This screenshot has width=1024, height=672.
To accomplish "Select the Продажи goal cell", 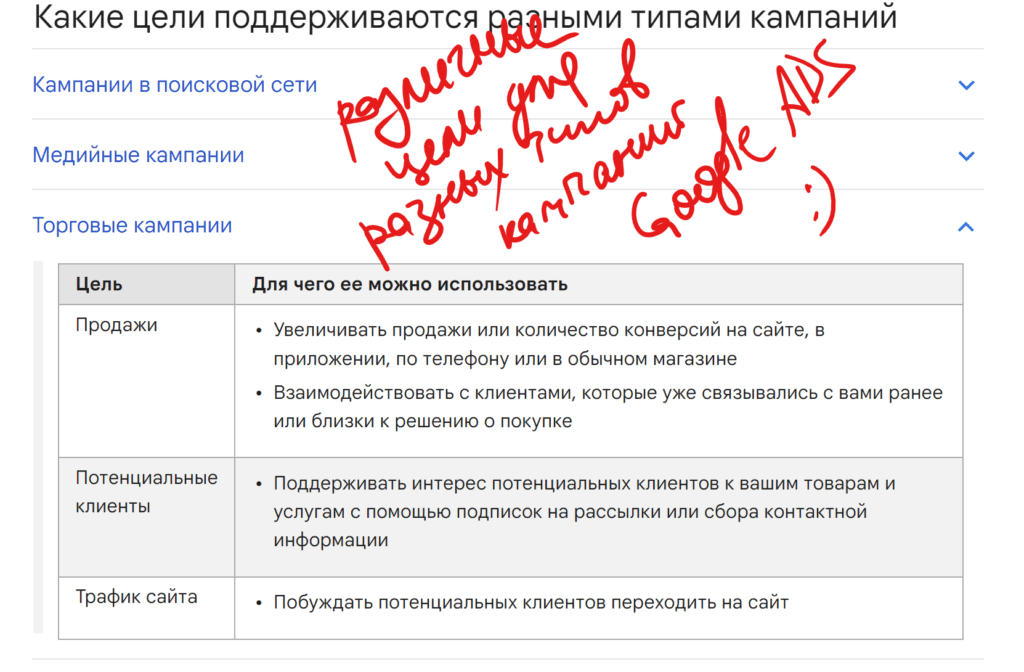I will click(147, 381).
